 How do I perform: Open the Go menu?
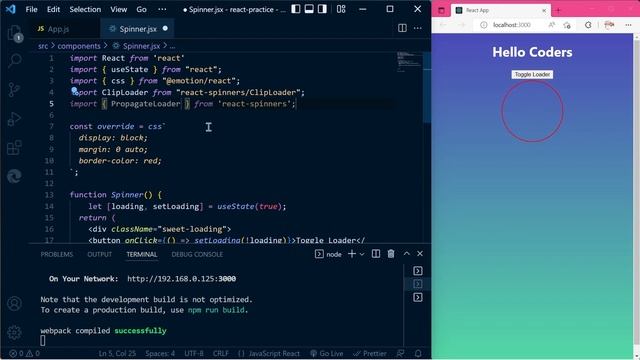141,9
